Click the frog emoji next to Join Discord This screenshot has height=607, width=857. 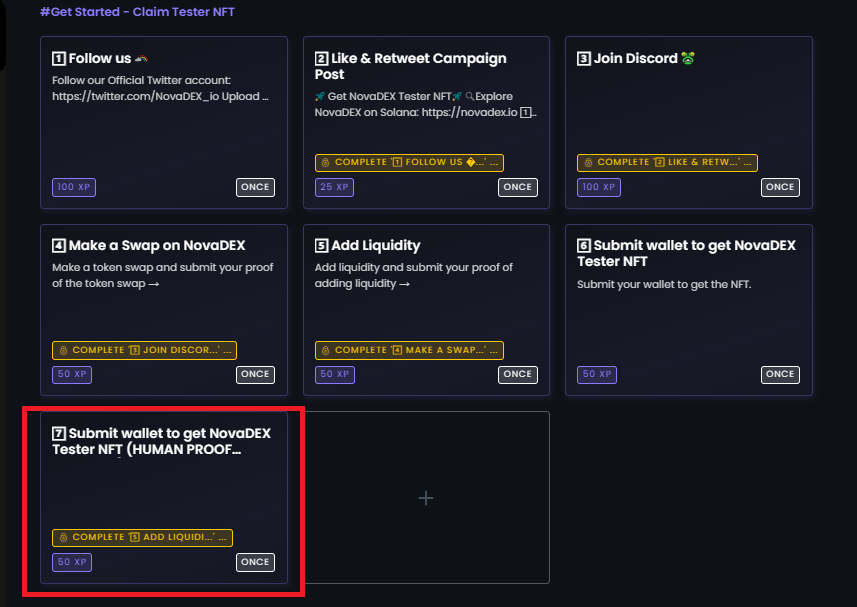pos(688,58)
